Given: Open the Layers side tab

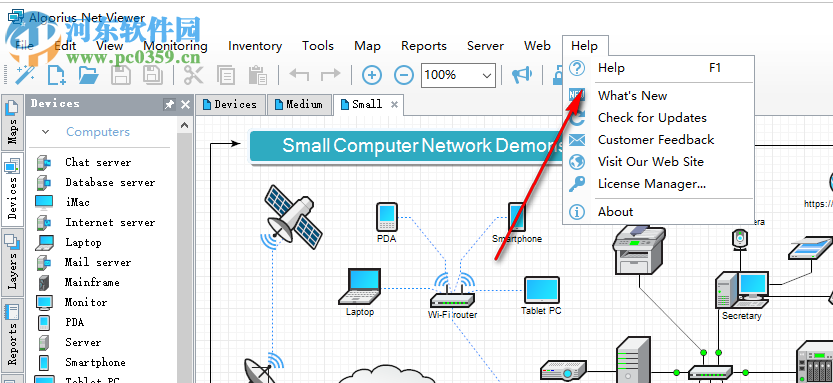Looking at the screenshot, I should click(13, 262).
